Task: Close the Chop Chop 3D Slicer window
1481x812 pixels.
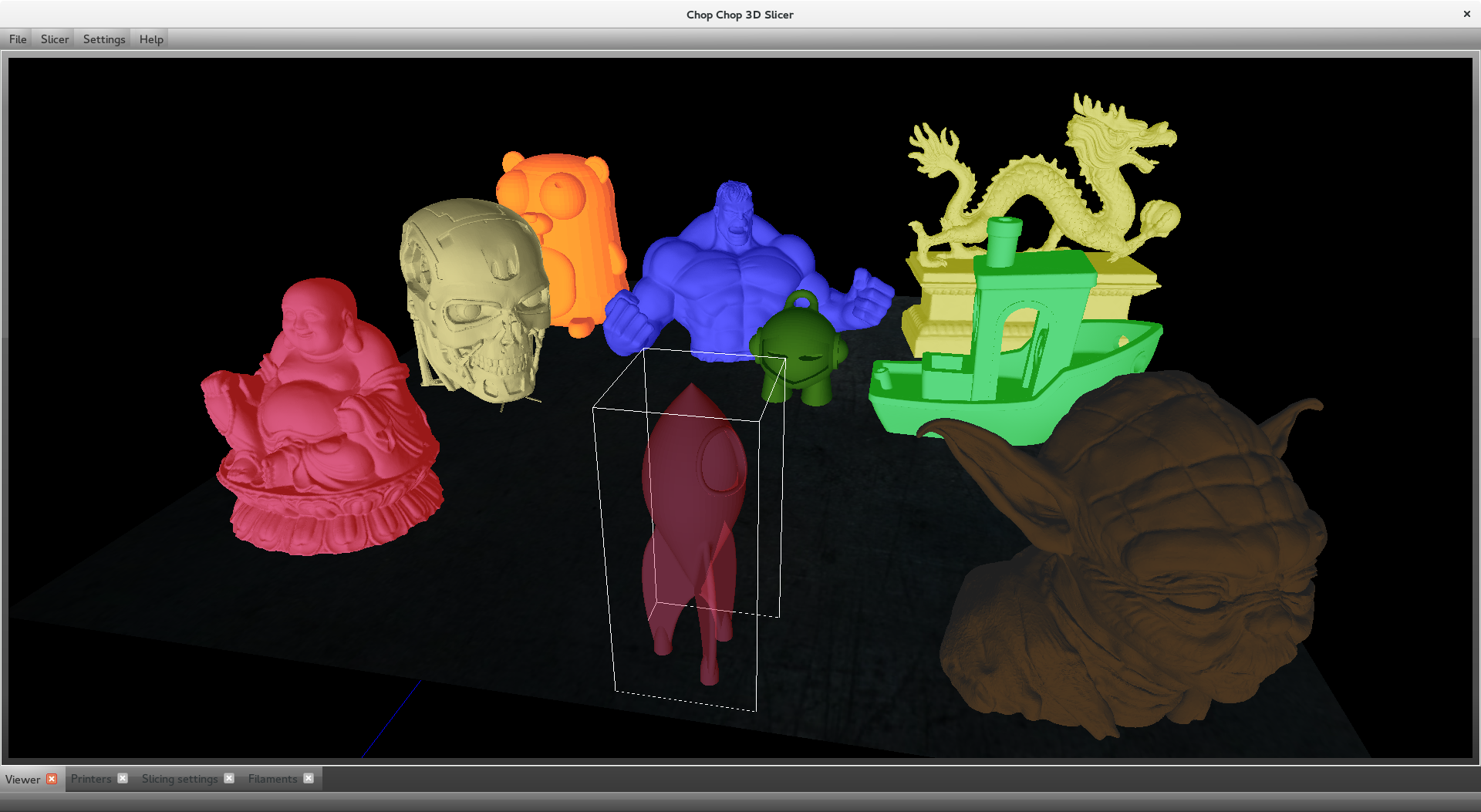Action: click(x=1466, y=14)
